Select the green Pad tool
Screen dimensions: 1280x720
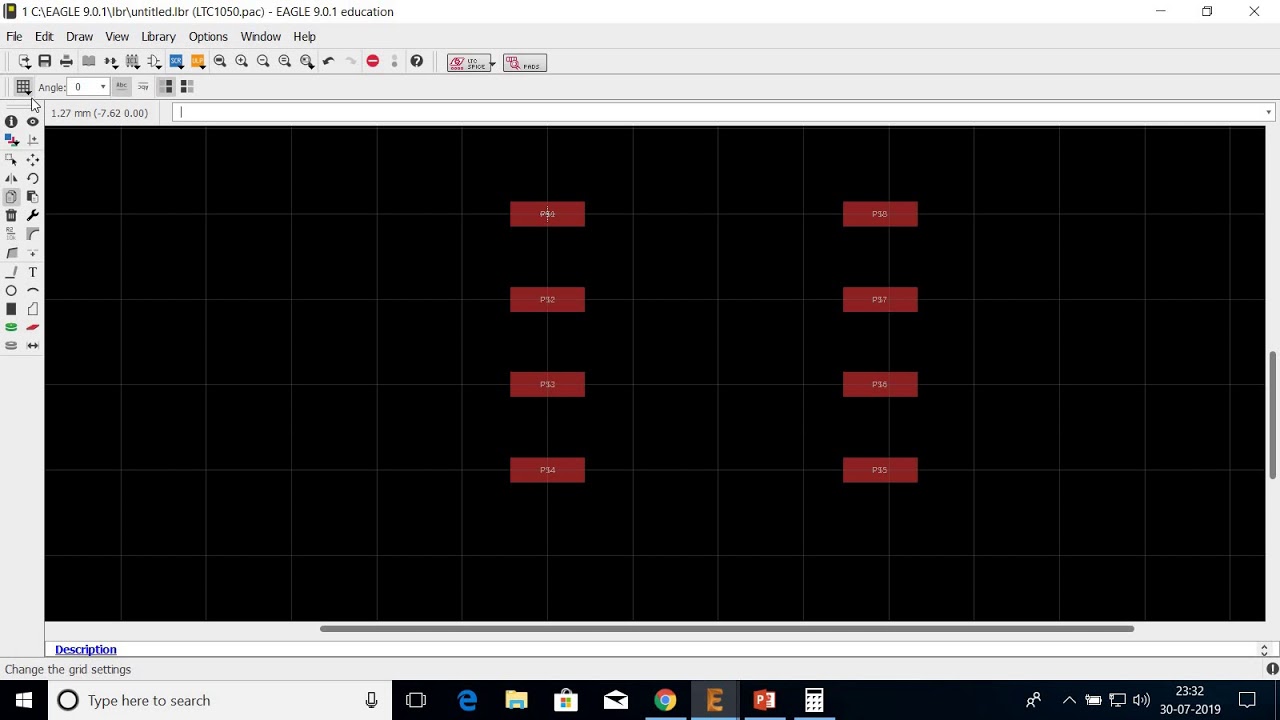click(x=11, y=327)
